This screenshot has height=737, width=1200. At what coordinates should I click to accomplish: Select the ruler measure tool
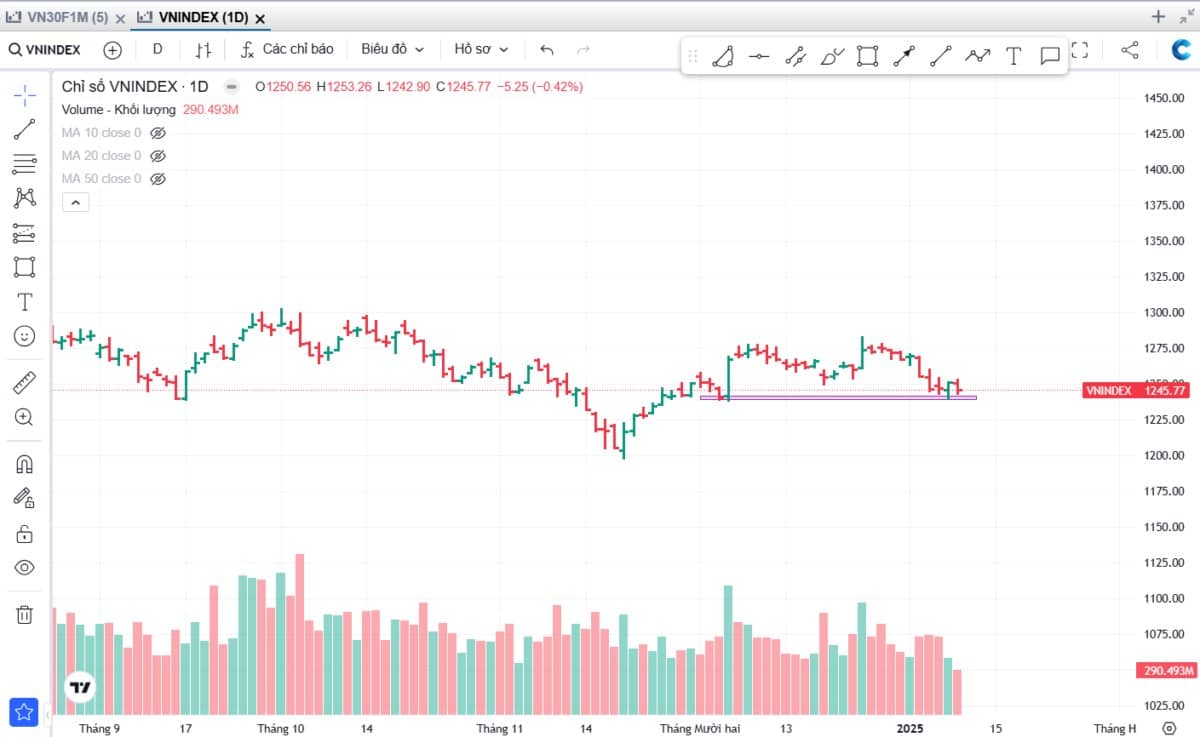point(25,383)
